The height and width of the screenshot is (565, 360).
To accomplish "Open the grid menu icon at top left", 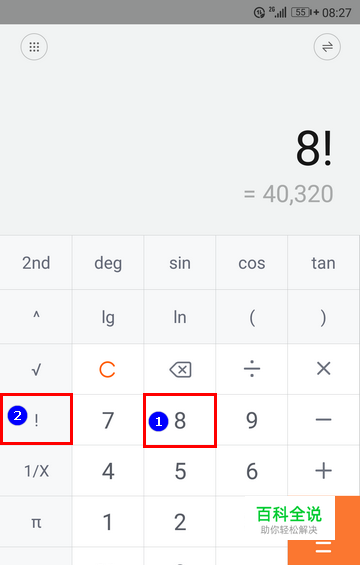I will point(34,47).
